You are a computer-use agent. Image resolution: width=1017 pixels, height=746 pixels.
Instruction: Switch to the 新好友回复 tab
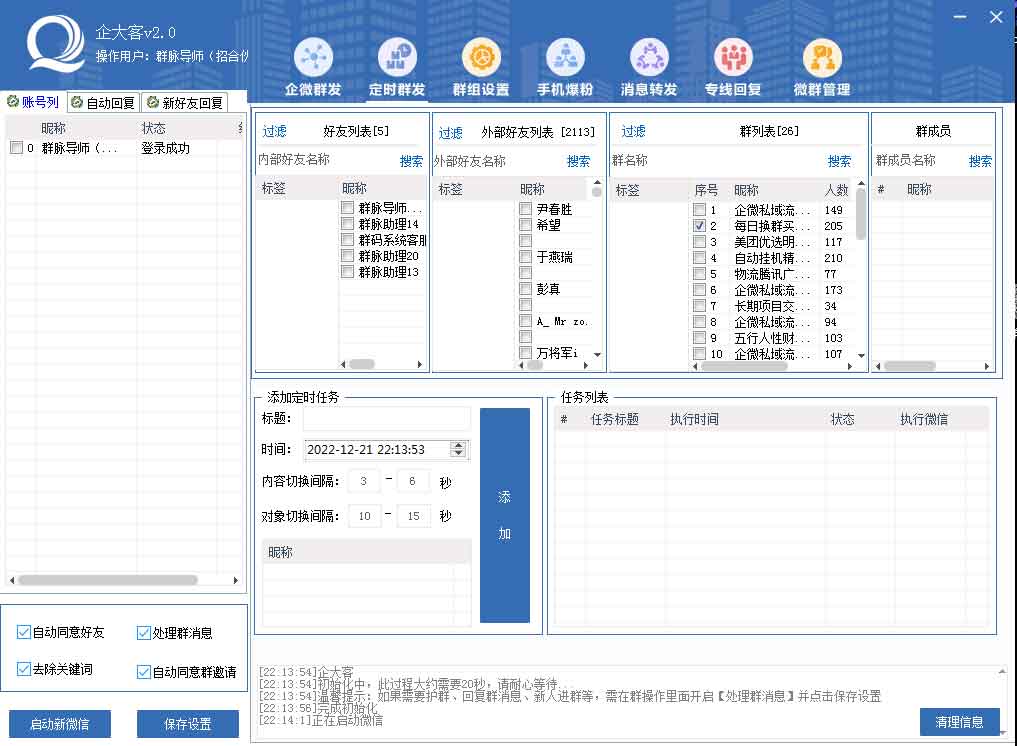point(185,102)
